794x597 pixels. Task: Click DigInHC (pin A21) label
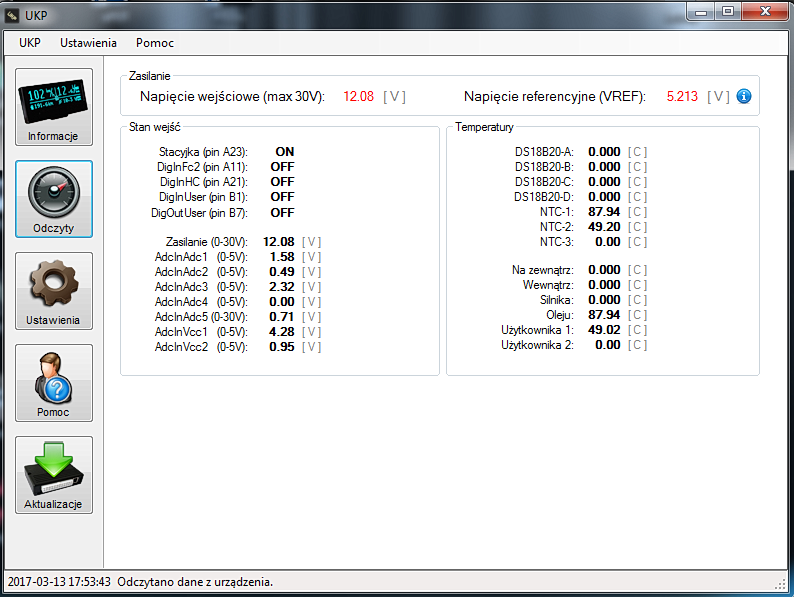click(x=204, y=182)
